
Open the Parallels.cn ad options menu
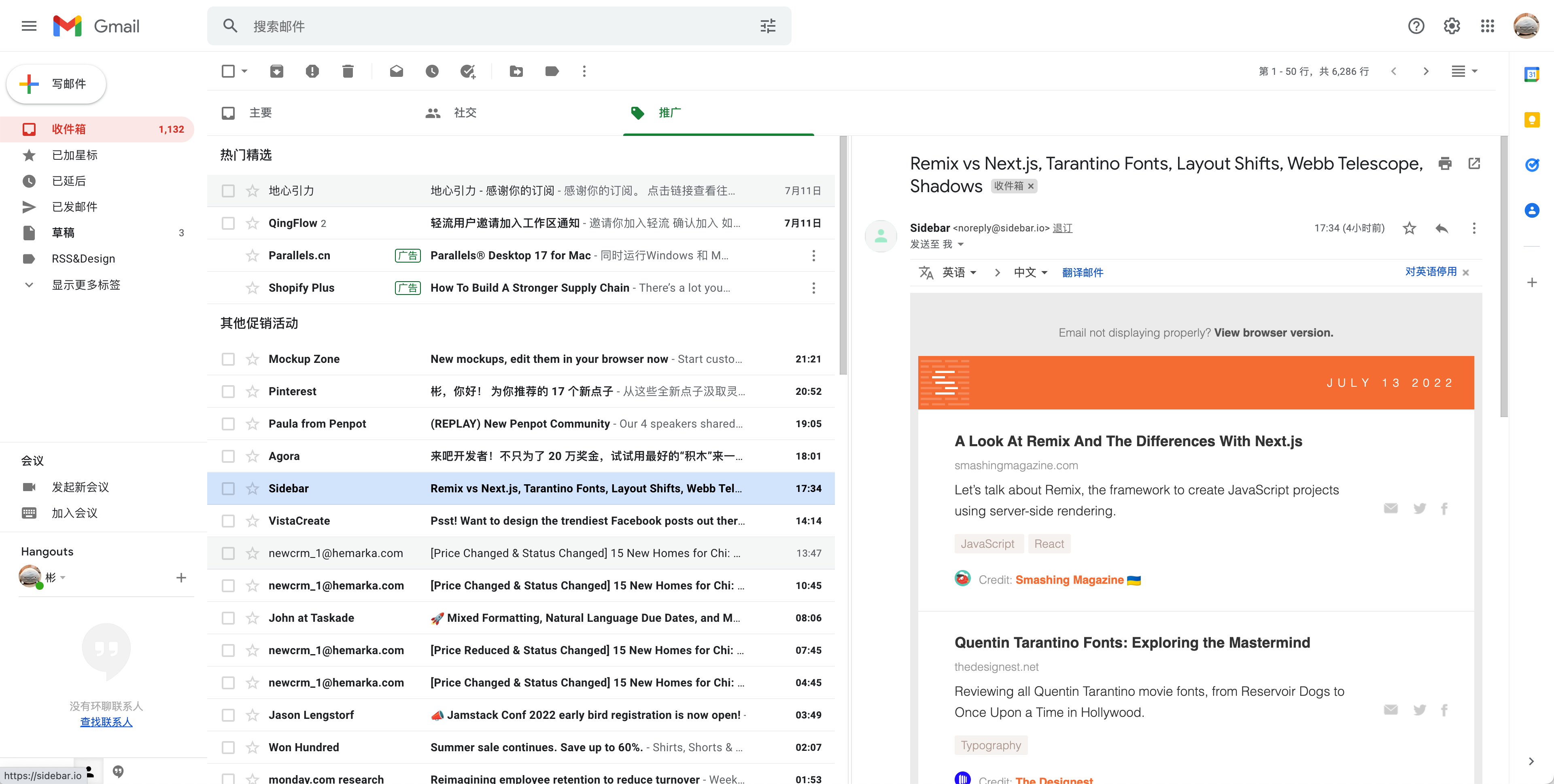point(813,256)
